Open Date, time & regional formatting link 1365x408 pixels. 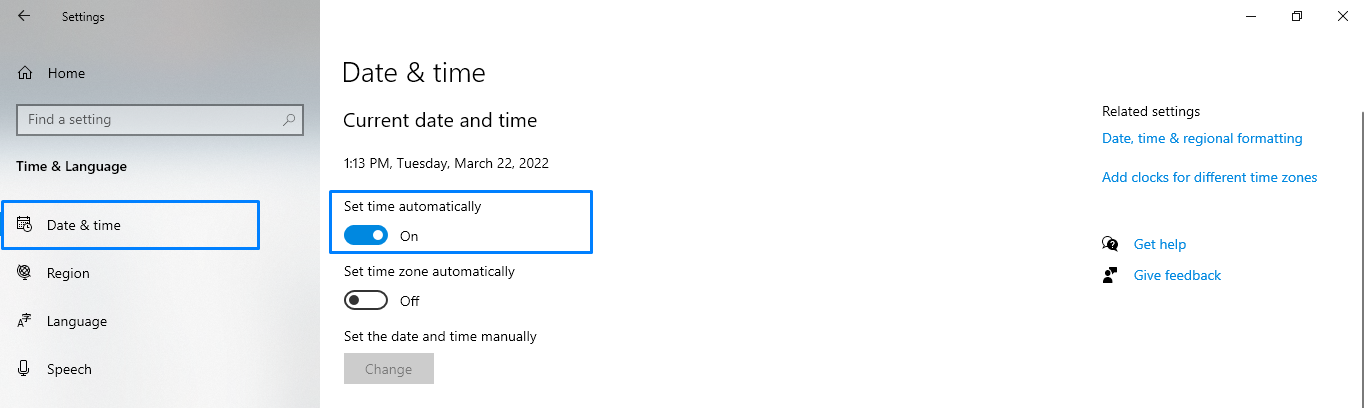(1202, 139)
